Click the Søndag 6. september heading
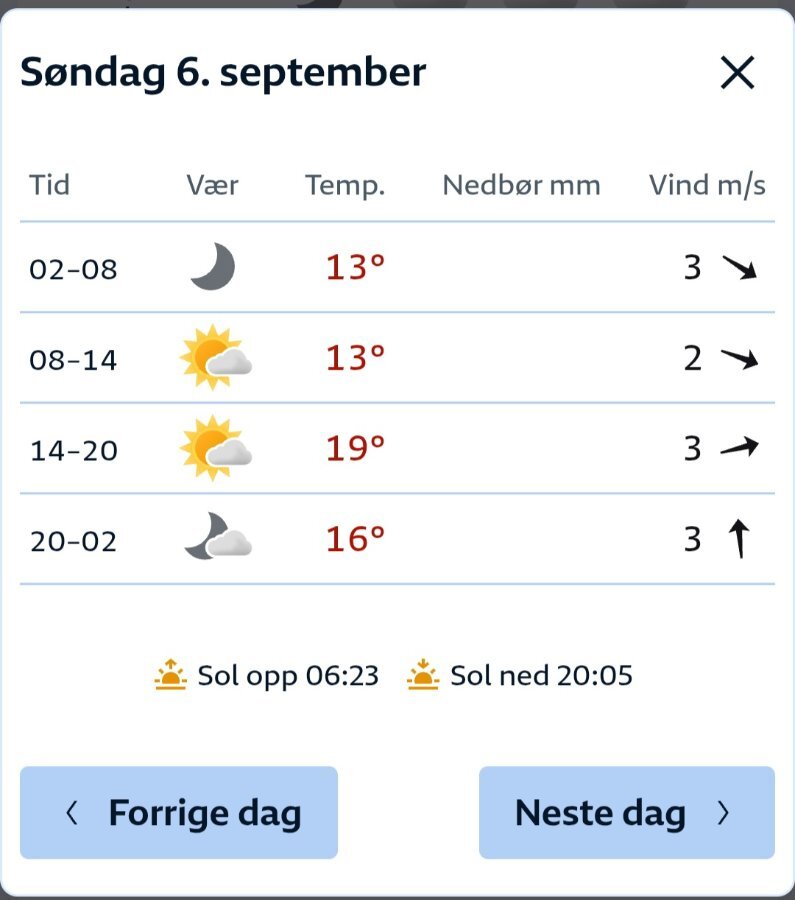 click(223, 73)
